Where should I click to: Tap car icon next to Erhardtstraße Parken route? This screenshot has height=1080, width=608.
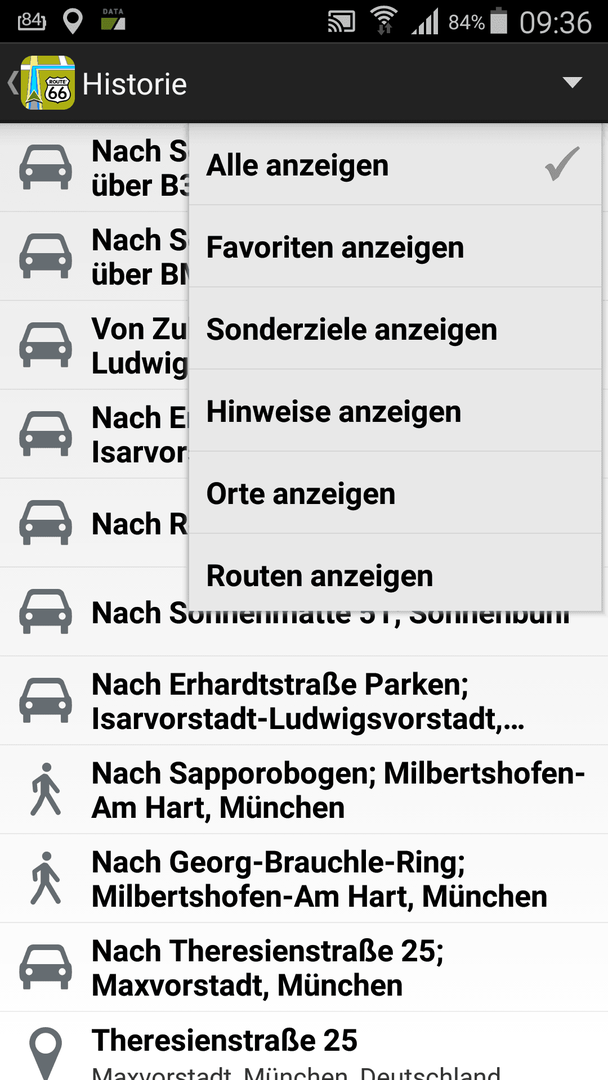45,700
